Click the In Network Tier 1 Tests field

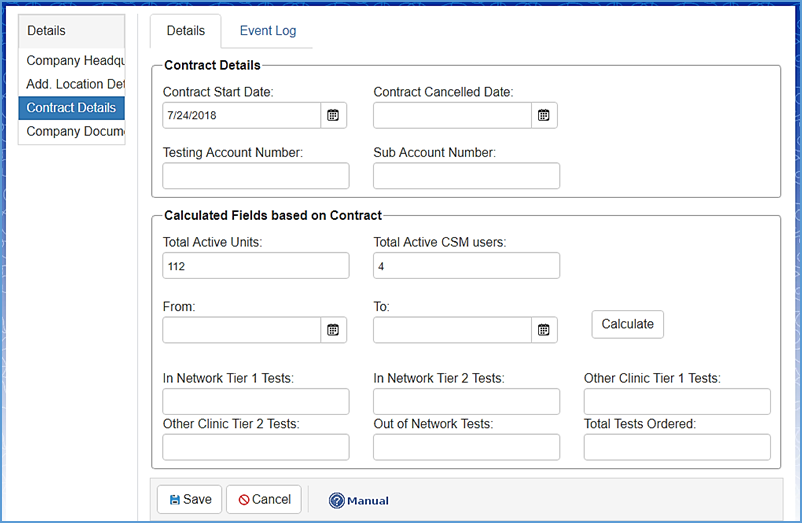coord(255,402)
